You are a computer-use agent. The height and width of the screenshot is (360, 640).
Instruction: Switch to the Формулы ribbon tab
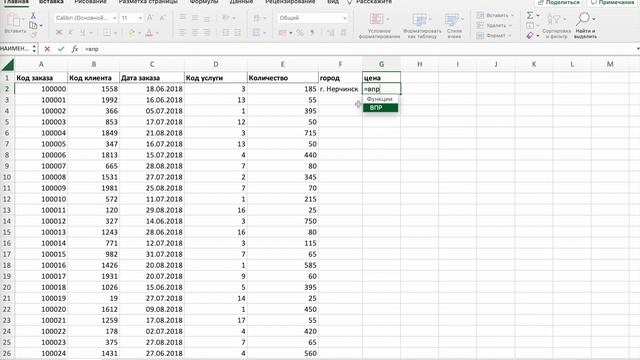point(204,2)
